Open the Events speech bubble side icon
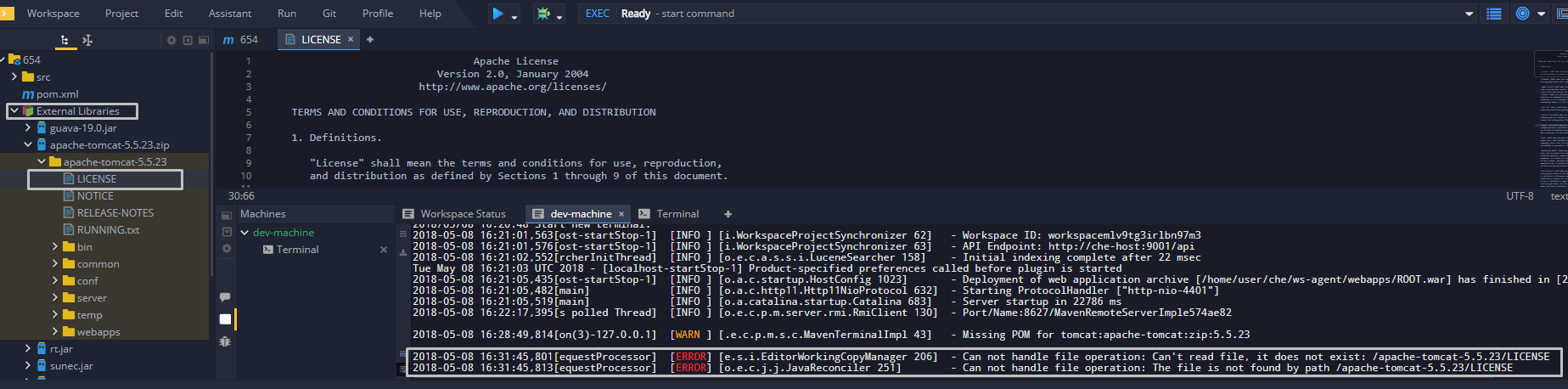The width and height of the screenshot is (1568, 389). click(x=225, y=296)
